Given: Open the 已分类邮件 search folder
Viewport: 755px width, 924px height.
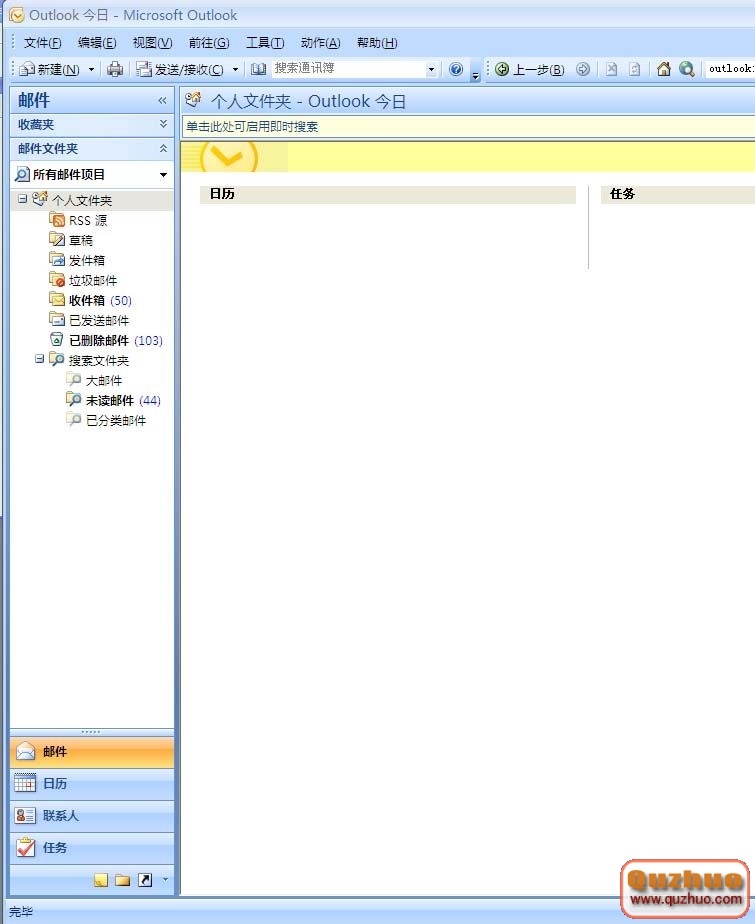Looking at the screenshot, I should (x=116, y=421).
